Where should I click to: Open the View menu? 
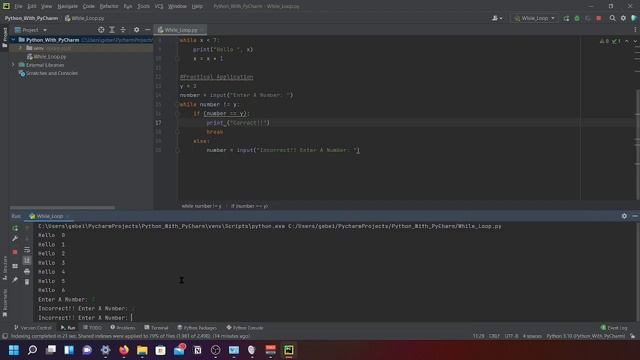point(47,7)
